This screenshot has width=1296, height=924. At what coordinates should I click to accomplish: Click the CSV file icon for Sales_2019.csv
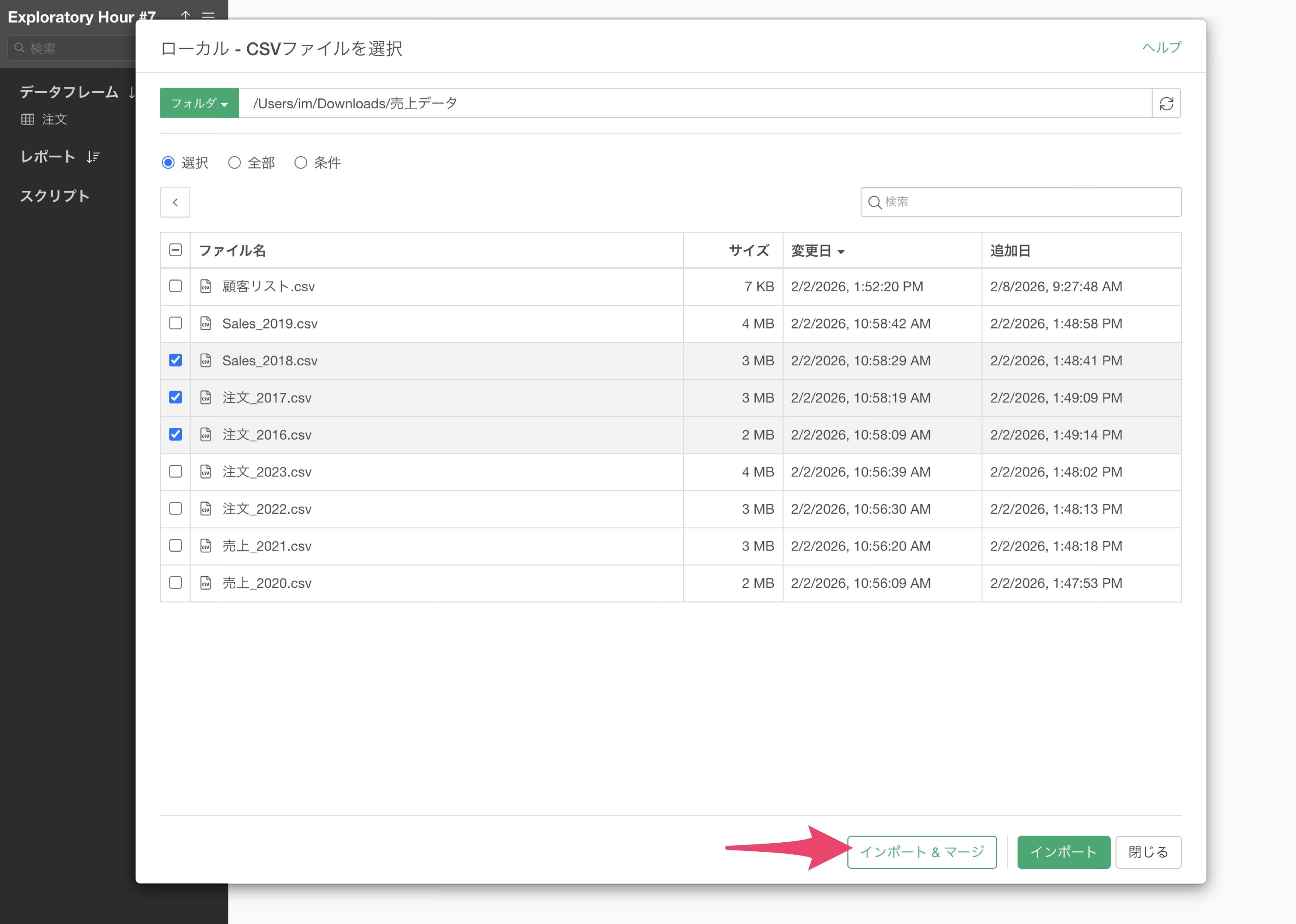tap(206, 323)
